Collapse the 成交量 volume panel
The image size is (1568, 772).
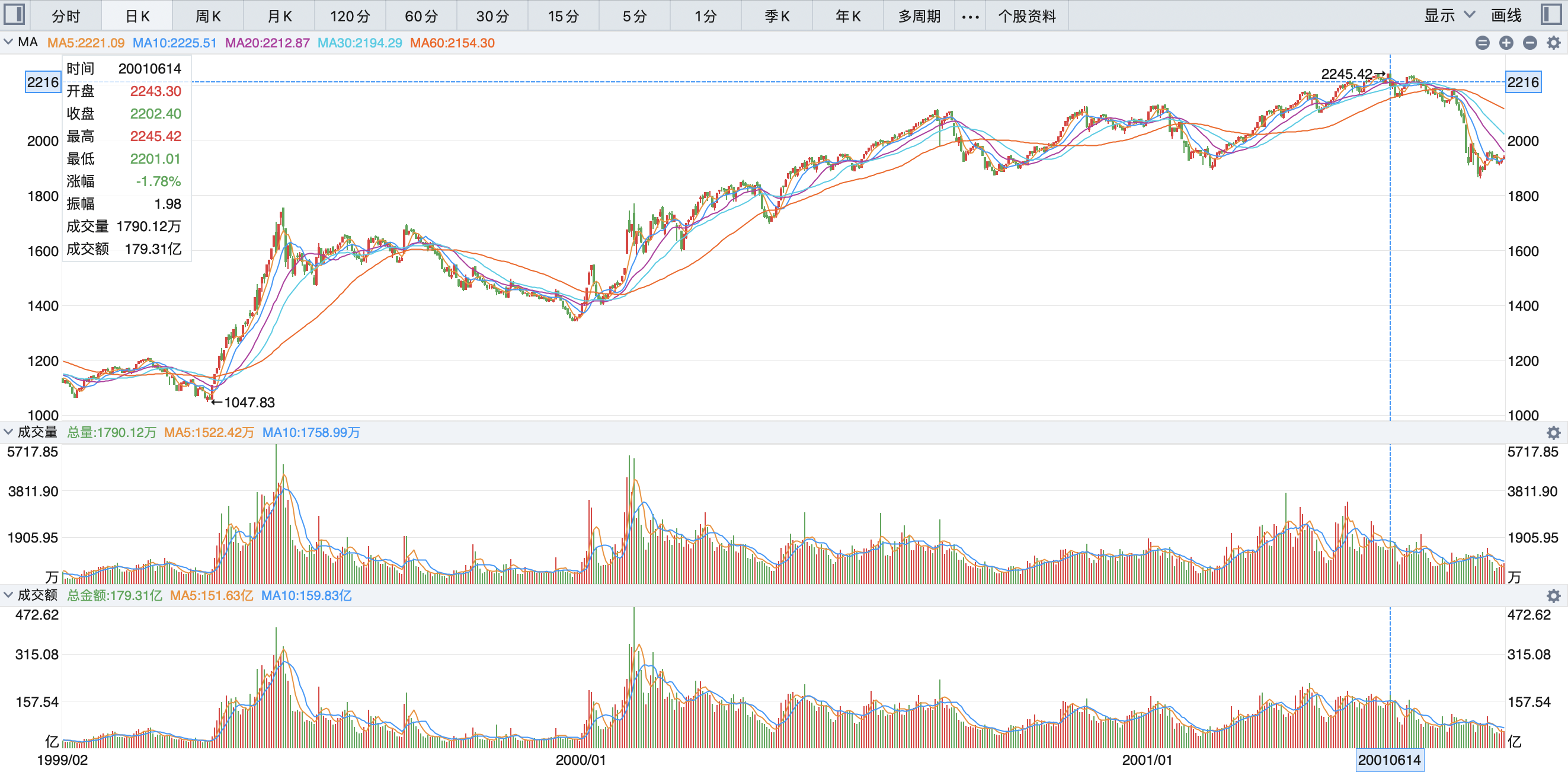pos(8,432)
